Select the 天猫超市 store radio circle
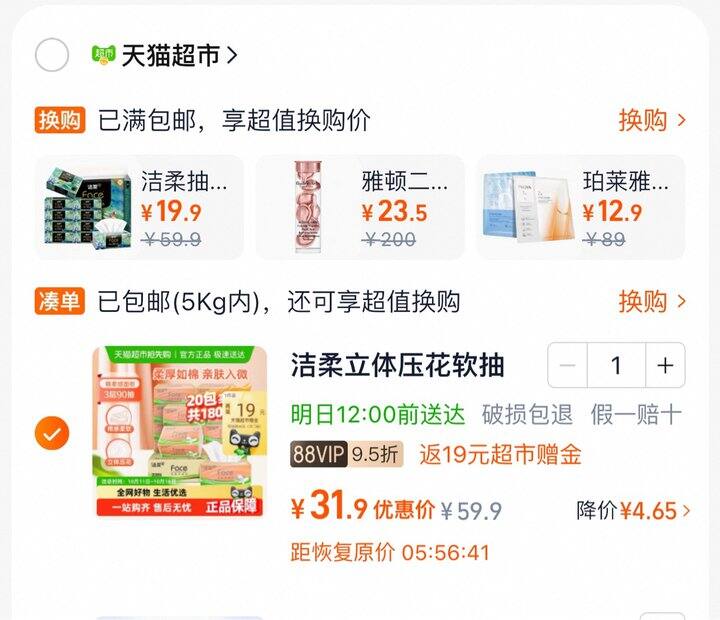720x620 pixels. [52, 55]
